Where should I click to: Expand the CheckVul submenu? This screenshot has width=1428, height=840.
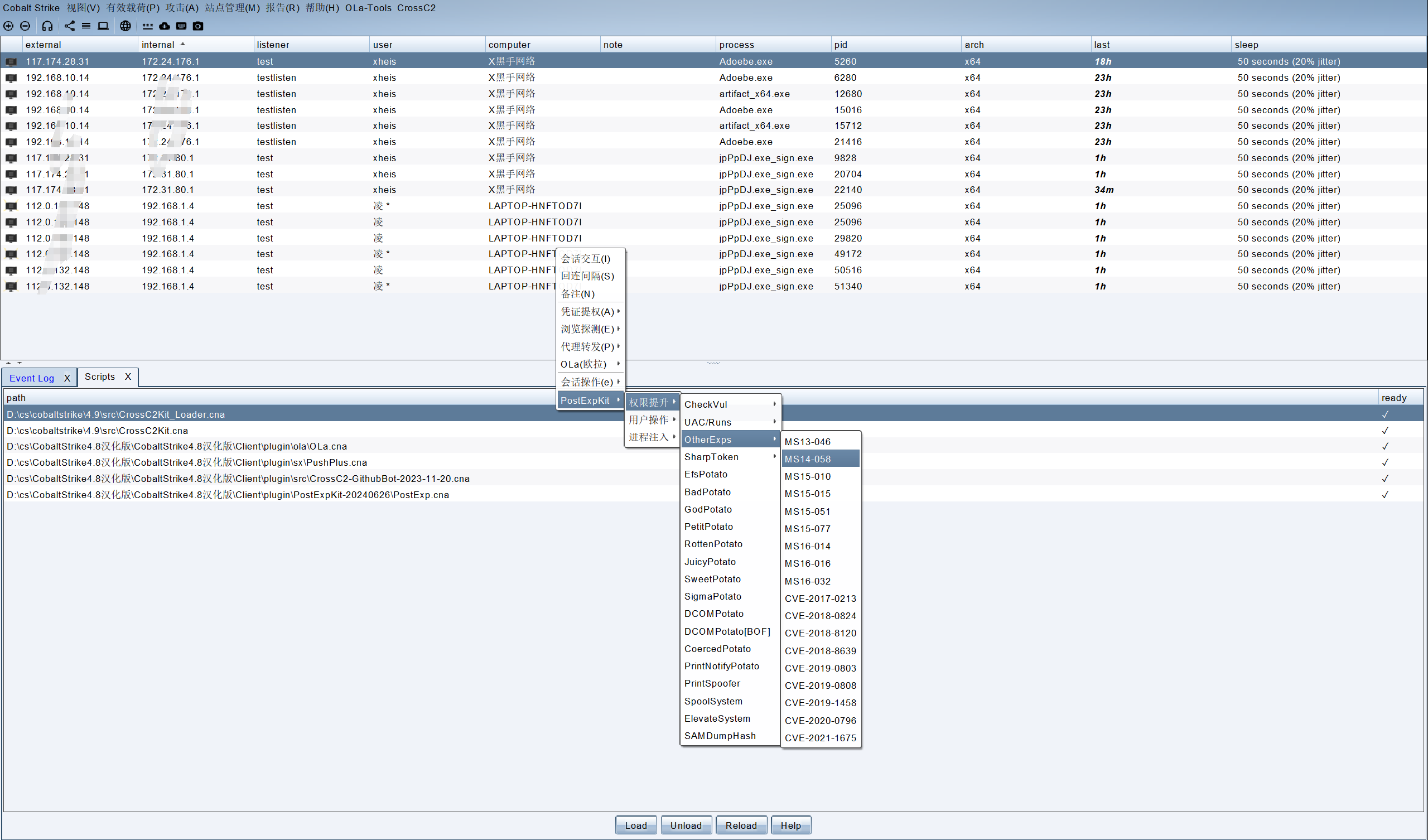pyautogui.click(x=730, y=405)
